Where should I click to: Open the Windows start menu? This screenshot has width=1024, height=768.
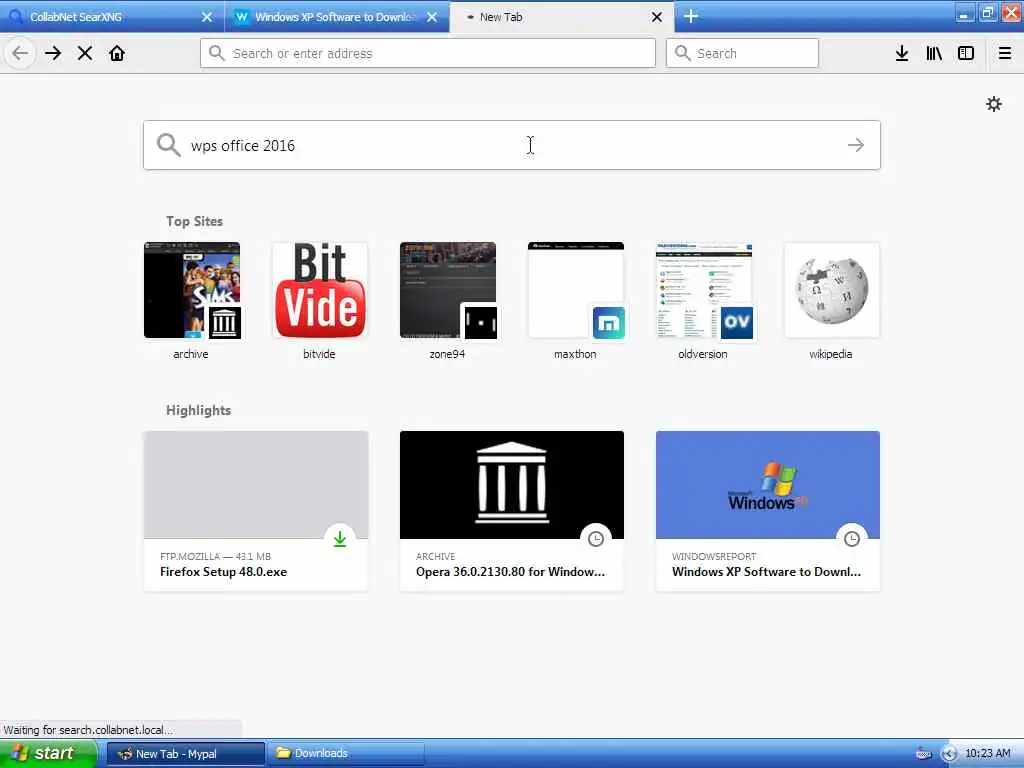pos(48,753)
